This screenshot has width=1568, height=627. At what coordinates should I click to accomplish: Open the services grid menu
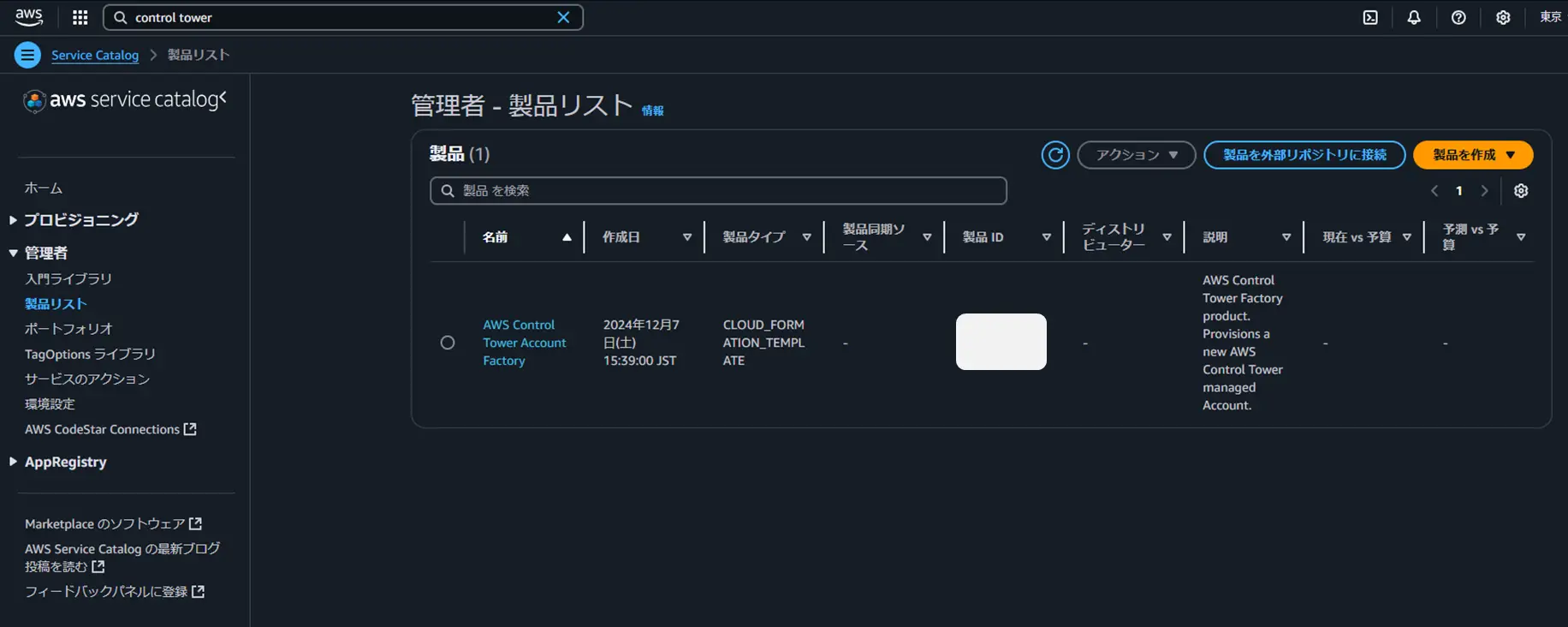point(80,17)
